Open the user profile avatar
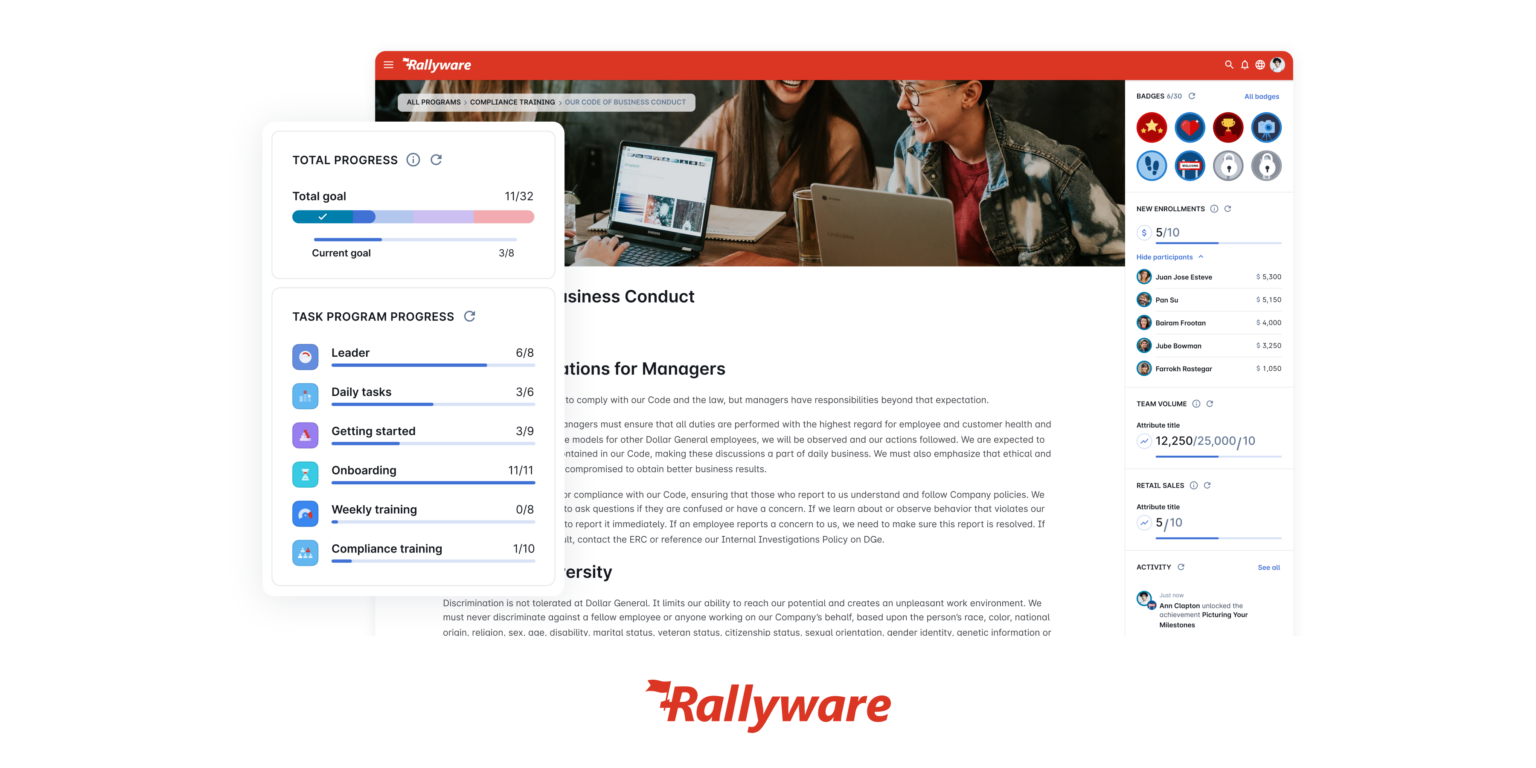 coord(1277,64)
